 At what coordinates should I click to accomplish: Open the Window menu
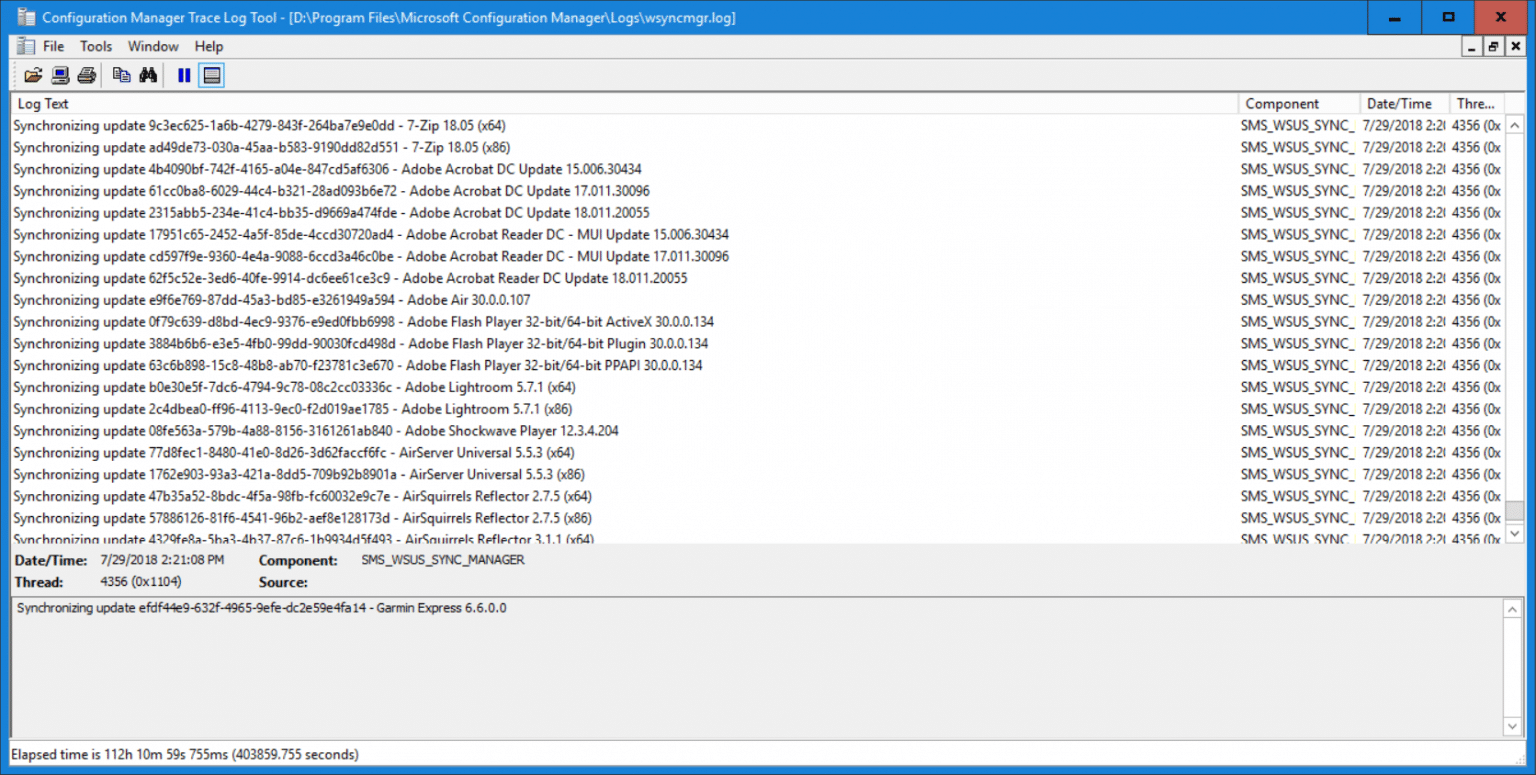153,46
